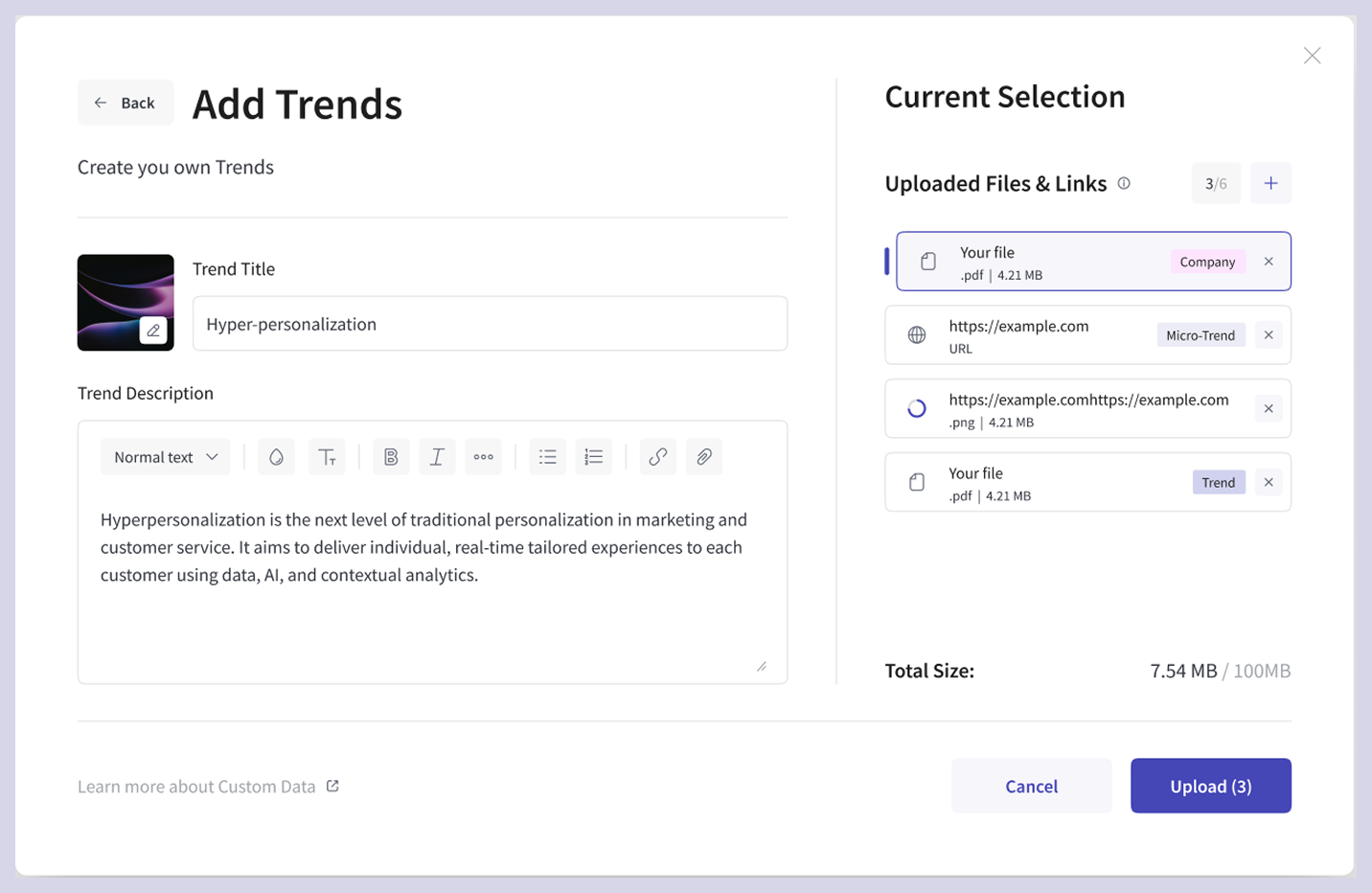Toggle italic formatting
1372x893 pixels.
click(x=437, y=456)
